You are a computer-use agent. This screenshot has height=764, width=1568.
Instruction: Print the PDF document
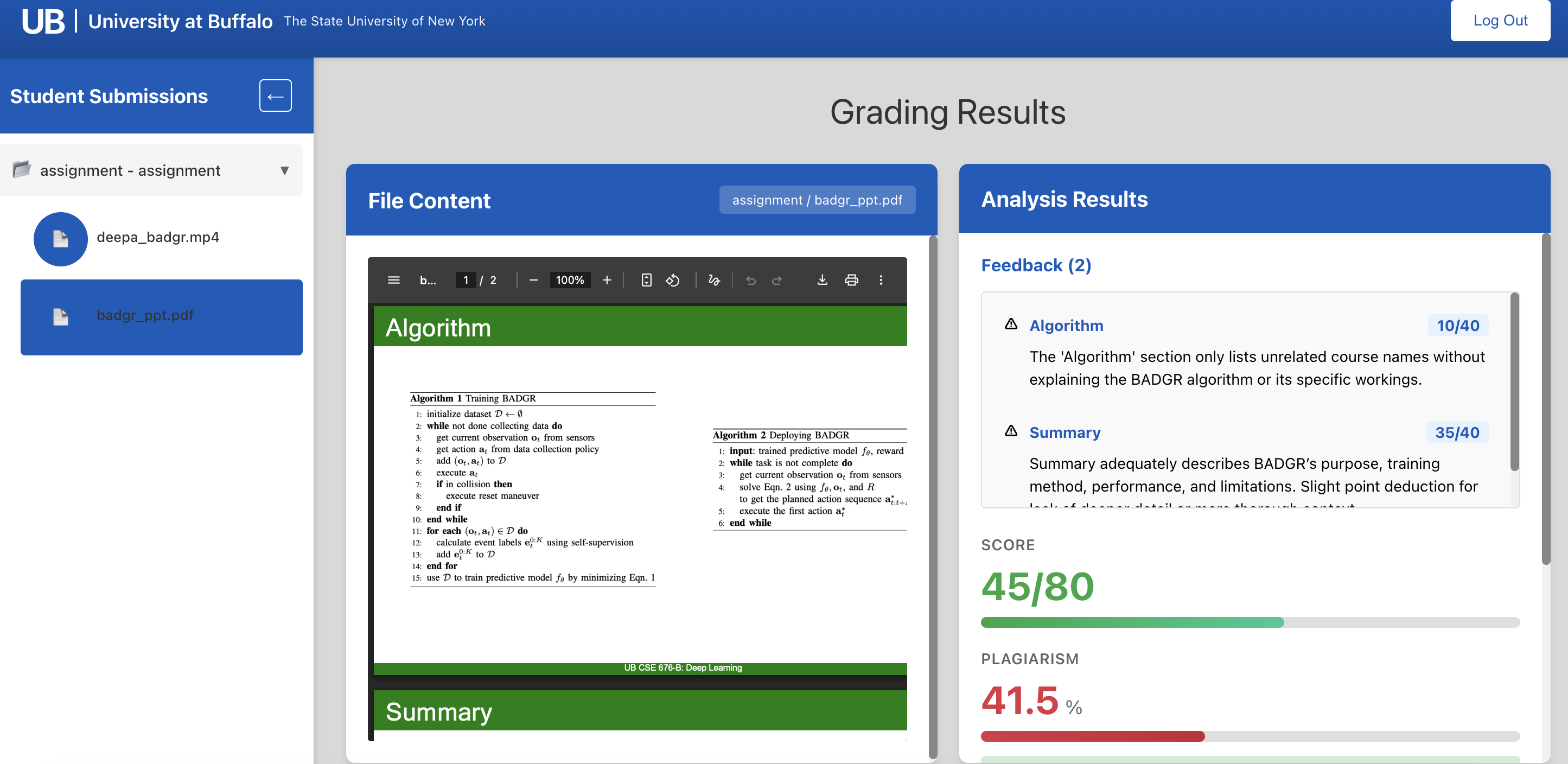click(852, 280)
